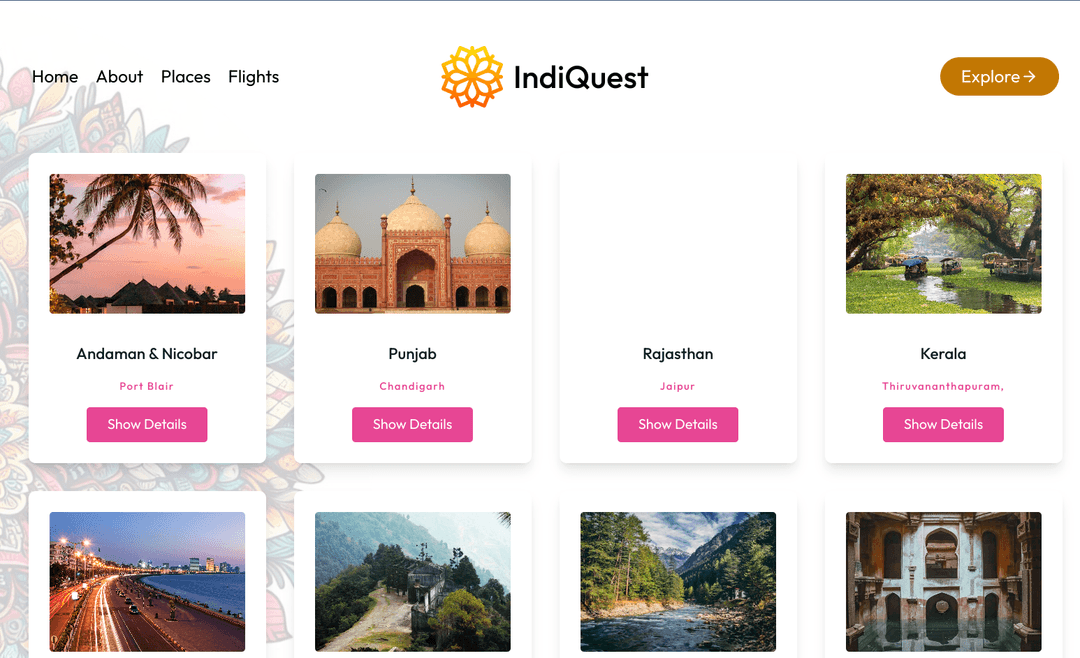
Task: Open Kerala's Show Details button
Action: tap(943, 424)
